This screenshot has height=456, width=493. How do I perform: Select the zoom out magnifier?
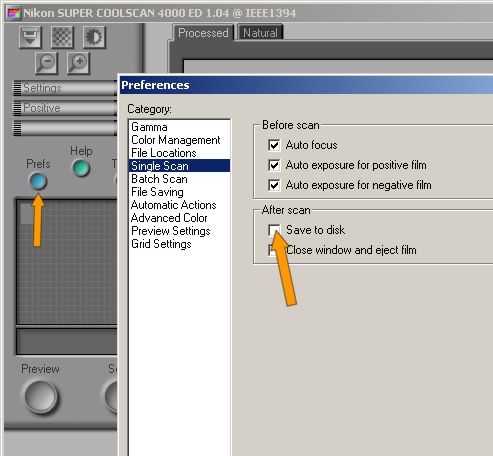click(46, 63)
